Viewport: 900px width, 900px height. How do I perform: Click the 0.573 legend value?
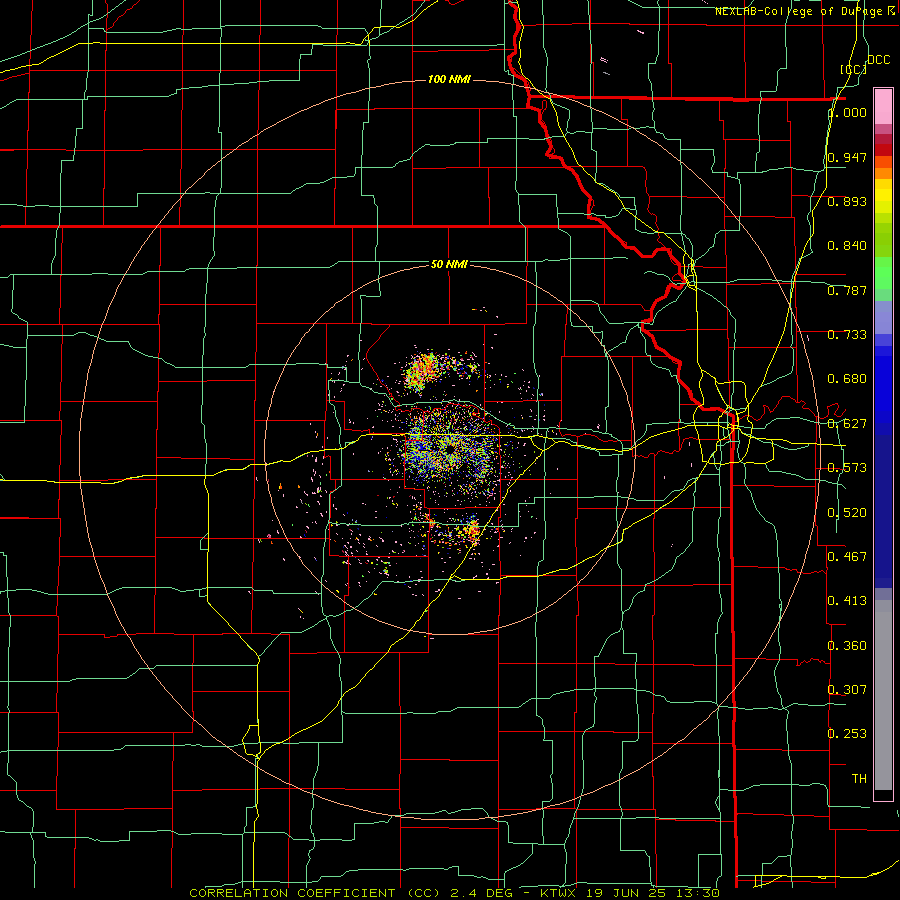tap(847, 468)
